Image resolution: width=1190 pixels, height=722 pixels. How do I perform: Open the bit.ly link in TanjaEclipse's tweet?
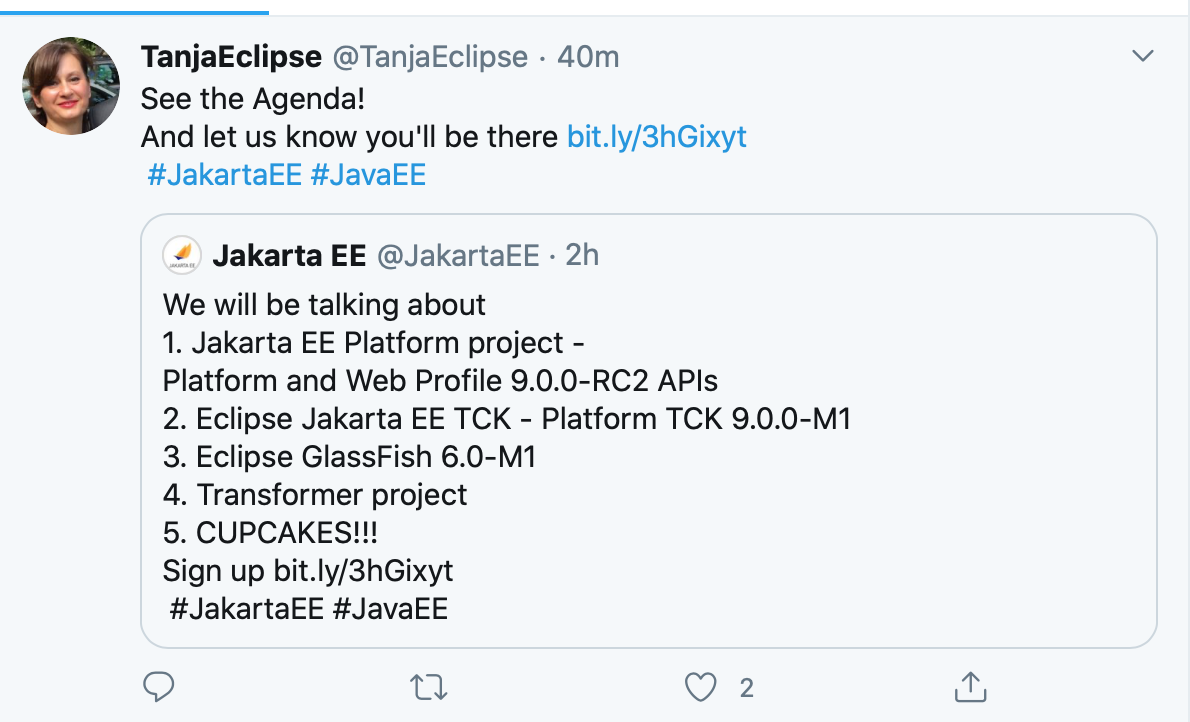tap(657, 136)
